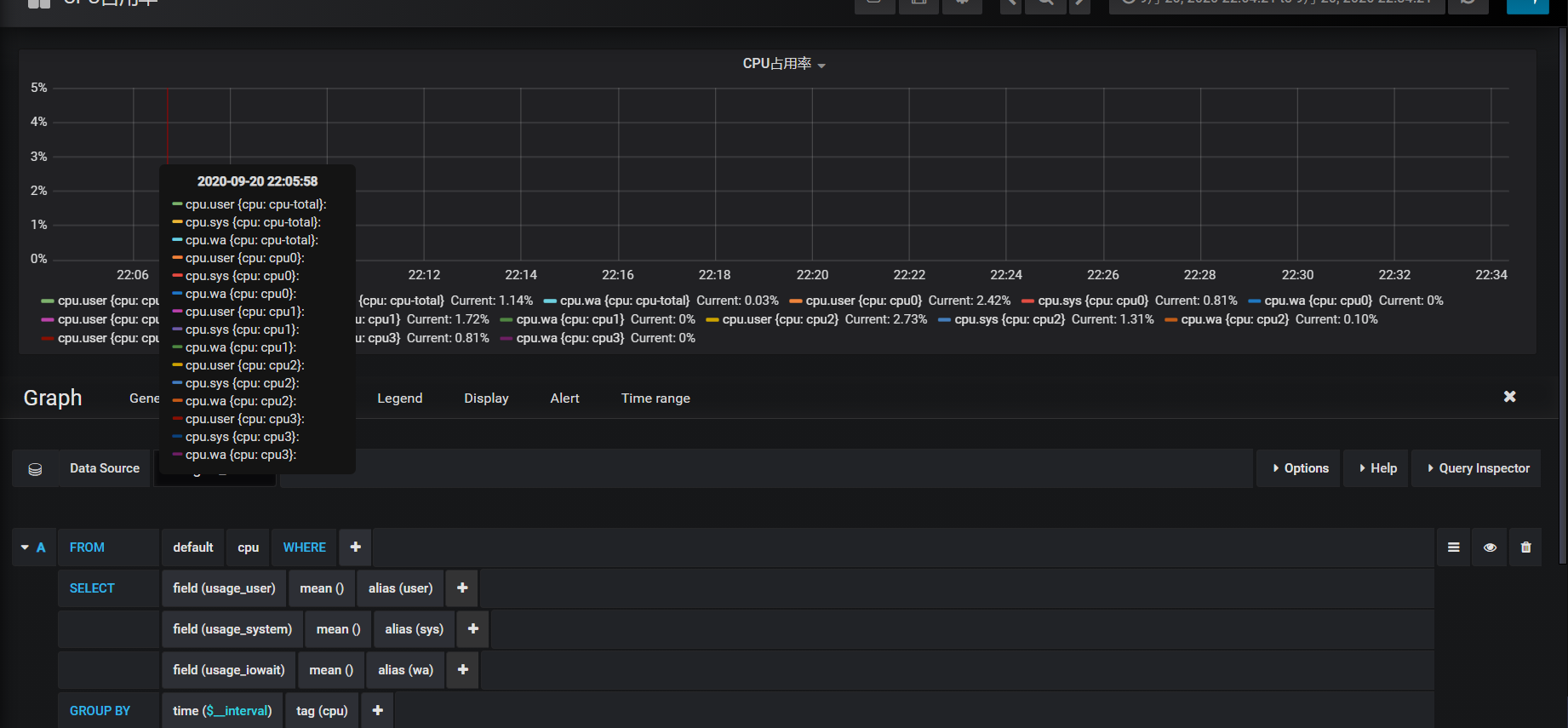Click color line of cpu.user {cpu: cpu0} legend
Image resolution: width=1568 pixels, height=728 pixels.
click(796, 301)
